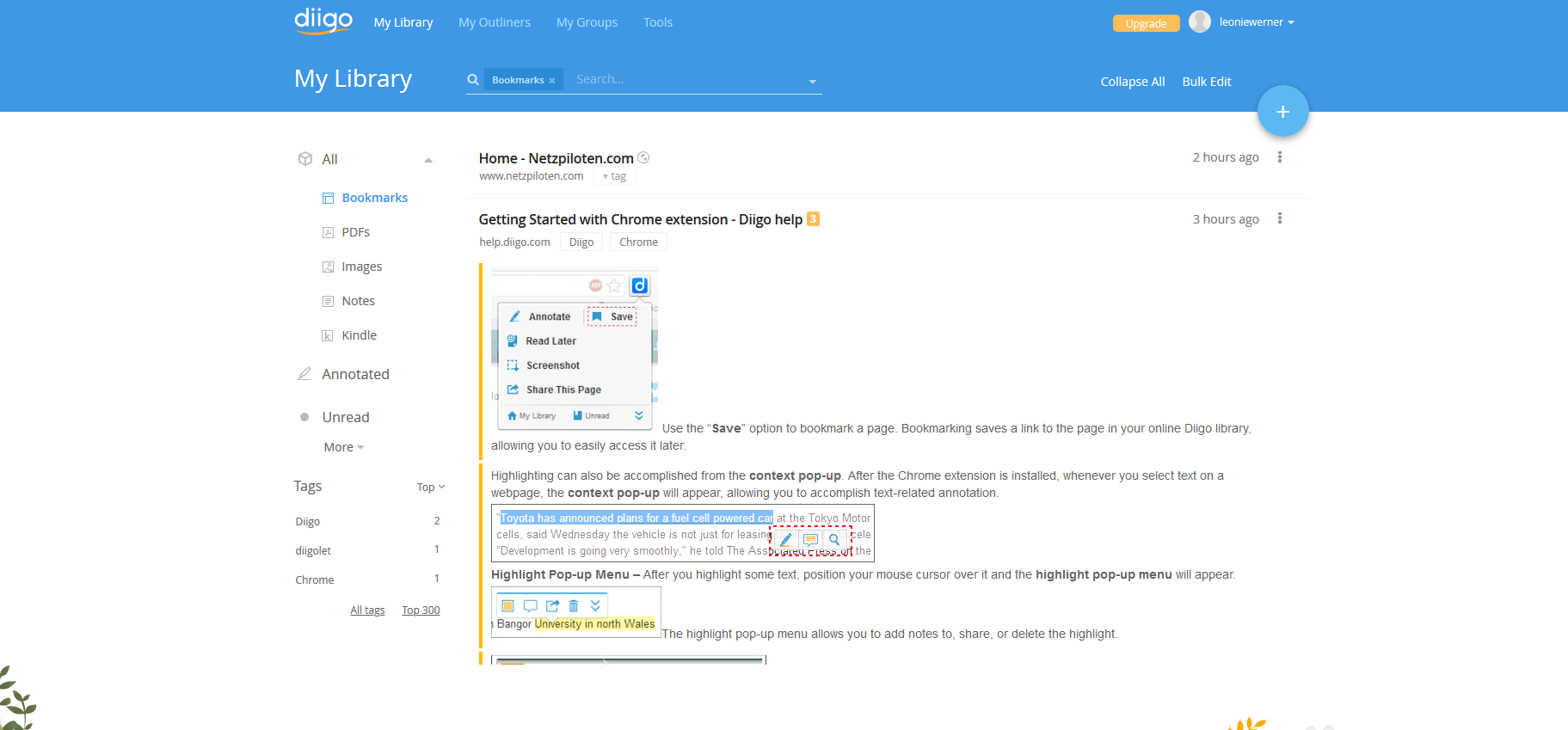
Task: Open the Top tags sort dropdown
Action: click(x=431, y=488)
